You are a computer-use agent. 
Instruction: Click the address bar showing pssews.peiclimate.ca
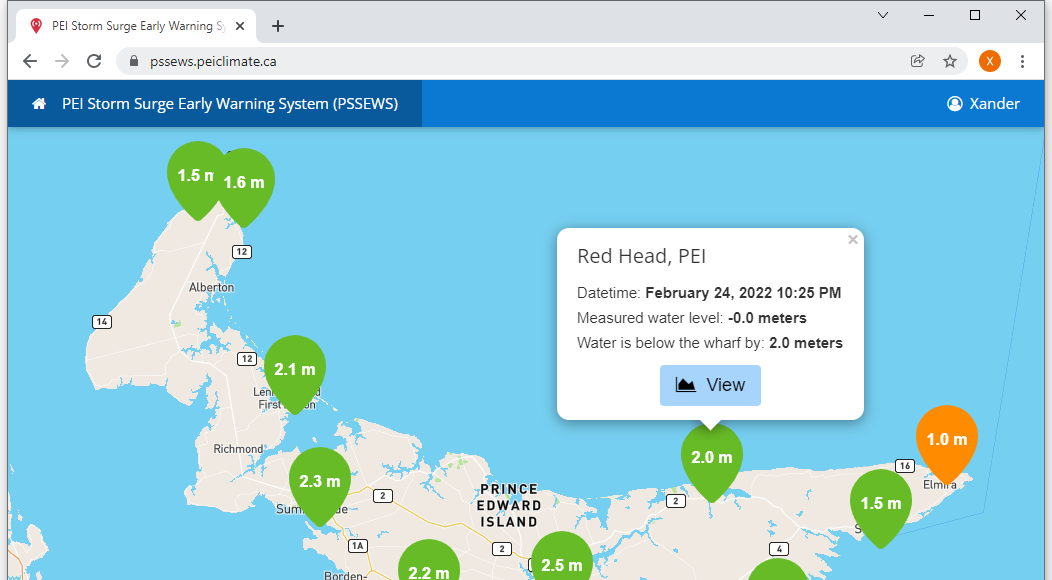(x=500, y=61)
